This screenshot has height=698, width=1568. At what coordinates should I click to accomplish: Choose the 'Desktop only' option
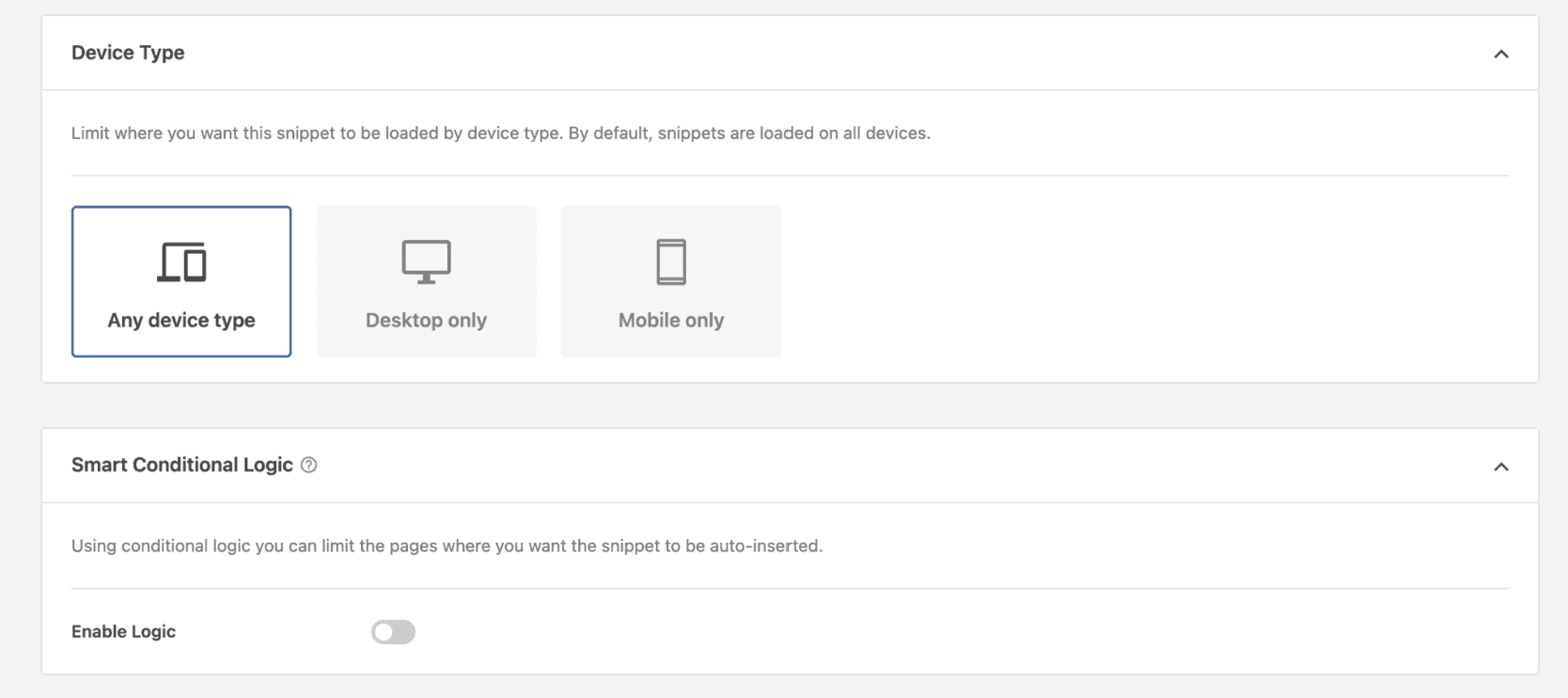pyautogui.click(x=426, y=281)
